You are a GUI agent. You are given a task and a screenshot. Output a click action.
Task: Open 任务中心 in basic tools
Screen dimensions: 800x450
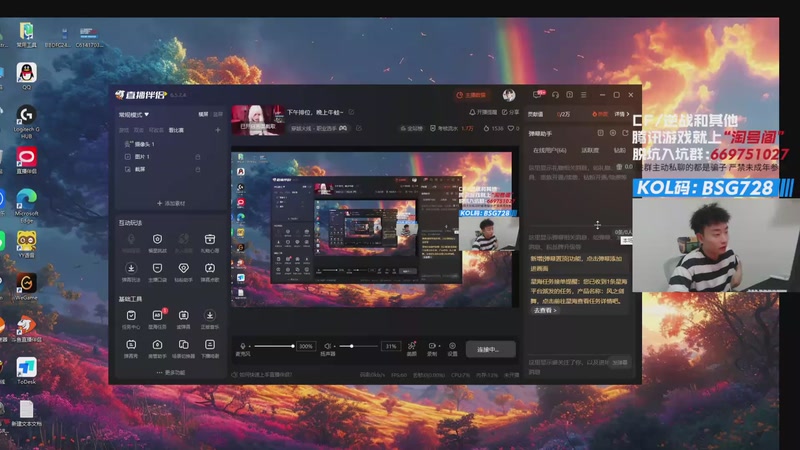pos(131,319)
